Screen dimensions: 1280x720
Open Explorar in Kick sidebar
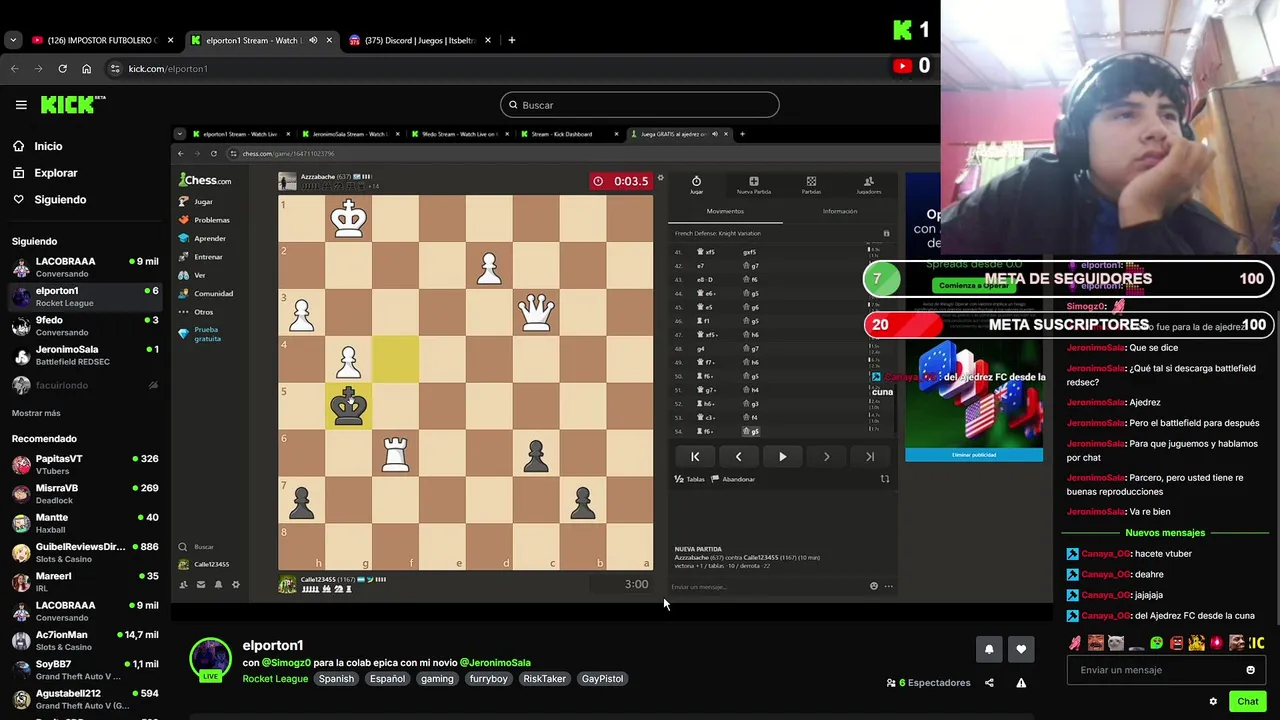tap(55, 173)
